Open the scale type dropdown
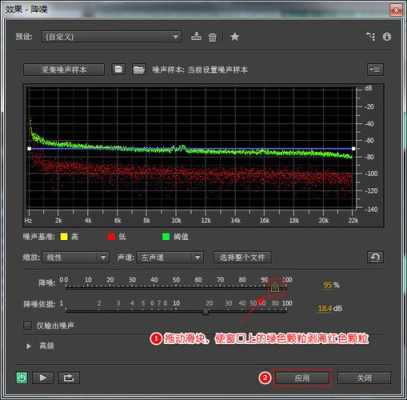The height and width of the screenshot is (400, 407). (76, 258)
